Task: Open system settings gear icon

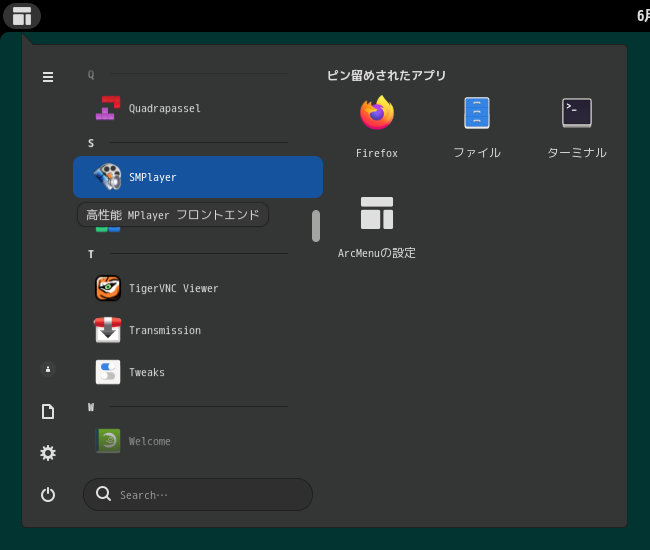Action: [x=48, y=453]
